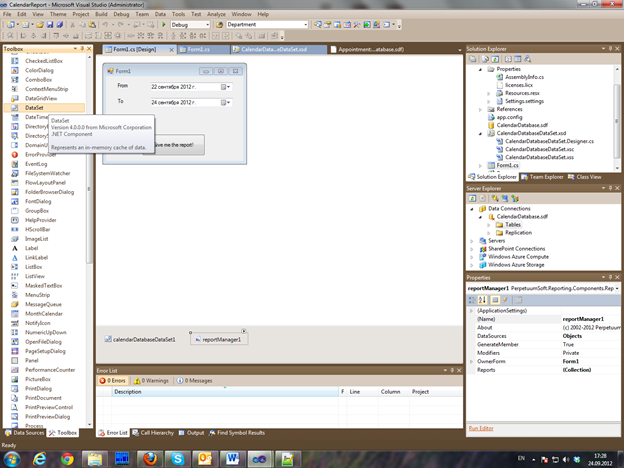Expand the (ApplicationSettings) property
This screenshot has height=468, width=624.
(x=472, y=310)
